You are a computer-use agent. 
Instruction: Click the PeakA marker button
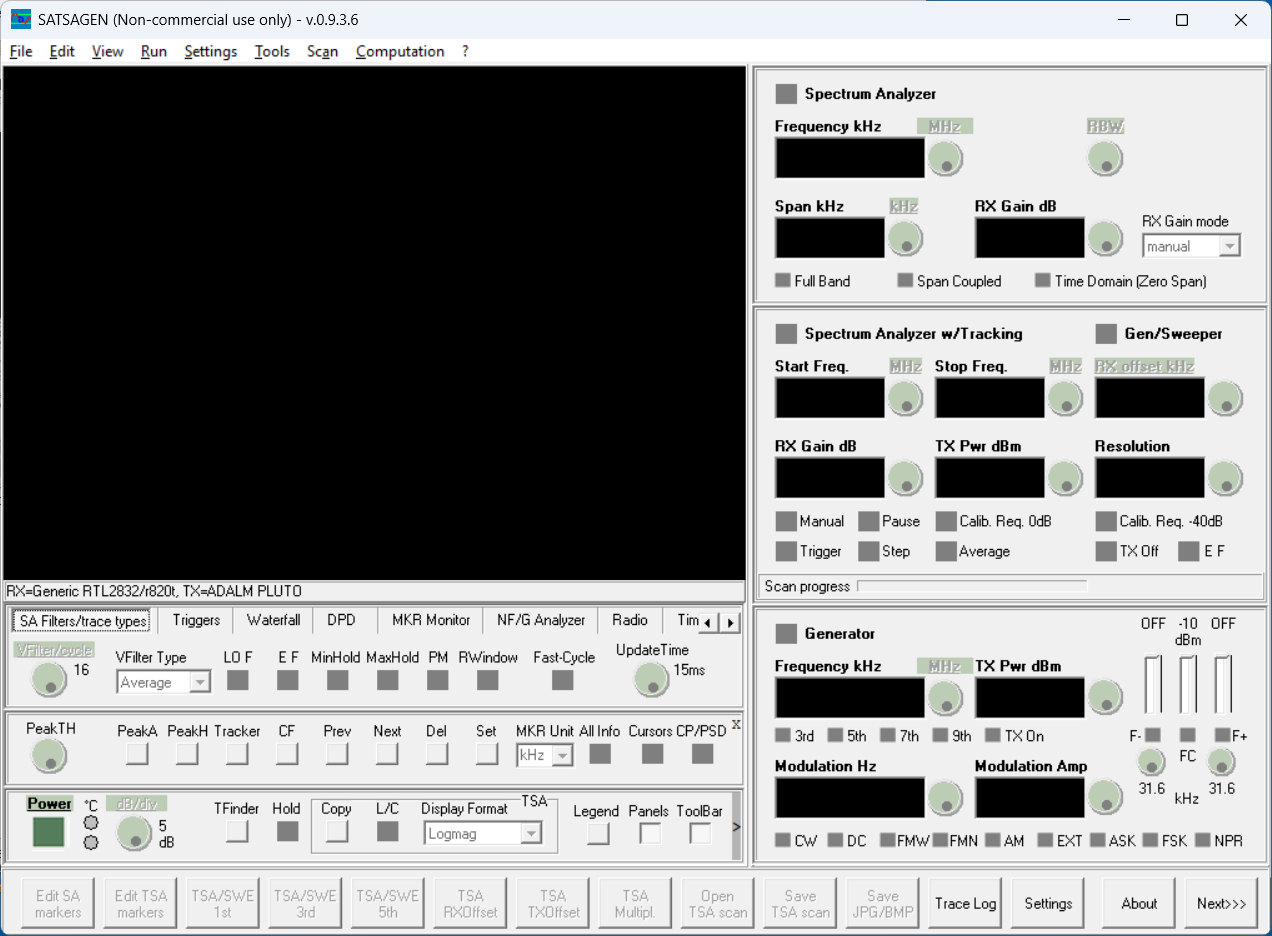pyautogui.click(x=137, y=754)
